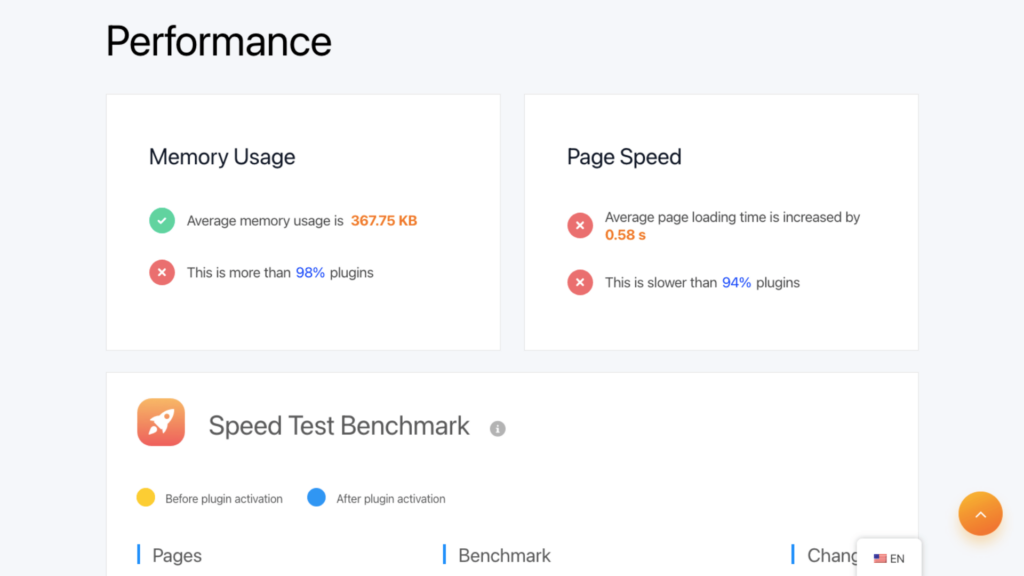The width and height of the screenshot is (1024, 576).
Task: Click the green checkmark for average memory usage
Action: [x=162, y=220]
